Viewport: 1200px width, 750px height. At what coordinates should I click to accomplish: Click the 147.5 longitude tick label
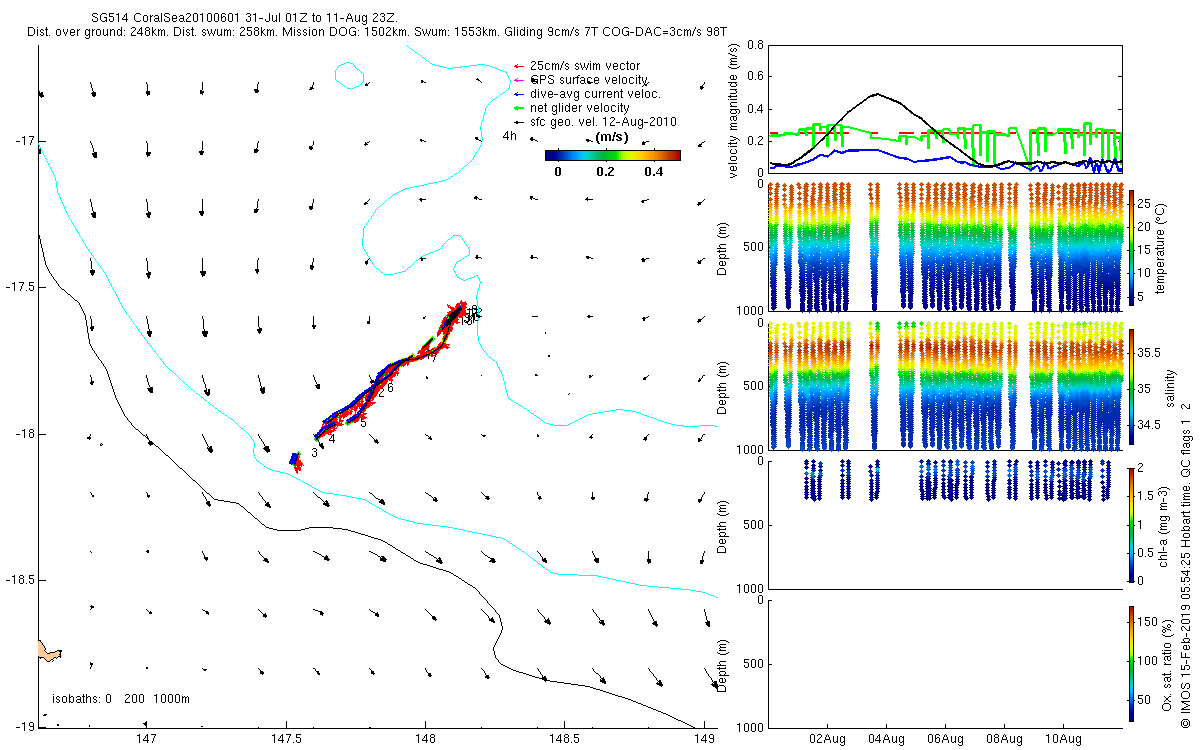coord(286,740)
